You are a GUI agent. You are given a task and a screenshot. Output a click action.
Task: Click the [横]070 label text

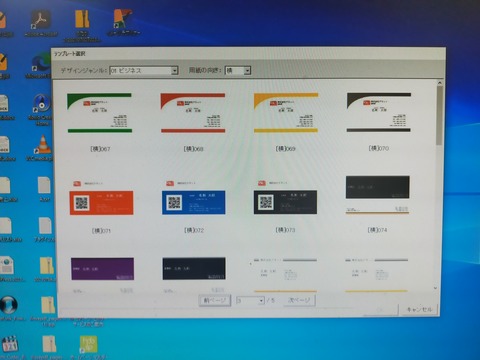pos(379,148)
